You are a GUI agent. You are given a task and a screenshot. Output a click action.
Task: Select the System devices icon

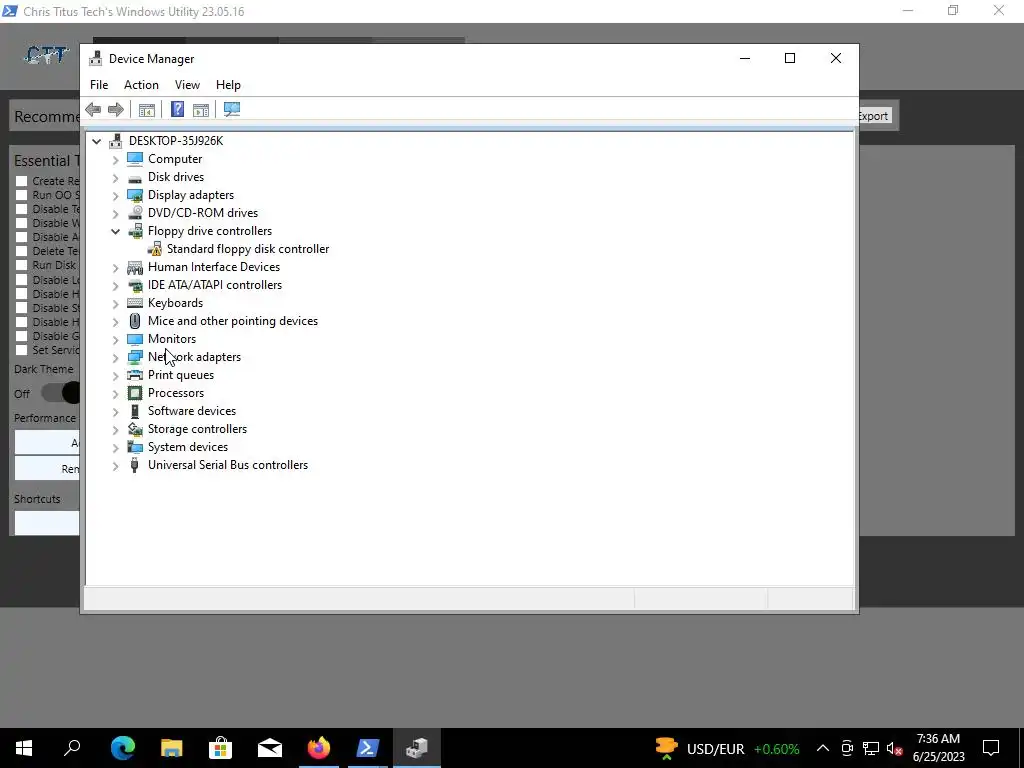[135, 447]
